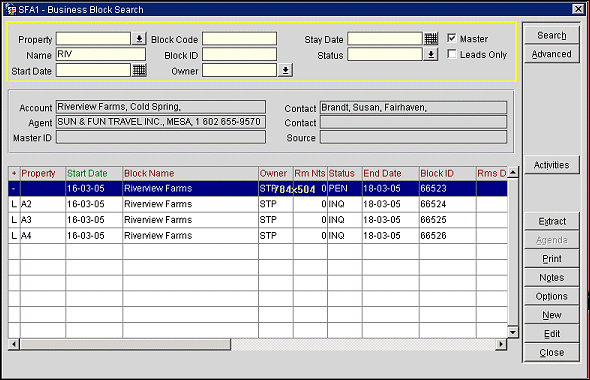Open the Notes button
590x380 pixels.
[x=552, y=278]
